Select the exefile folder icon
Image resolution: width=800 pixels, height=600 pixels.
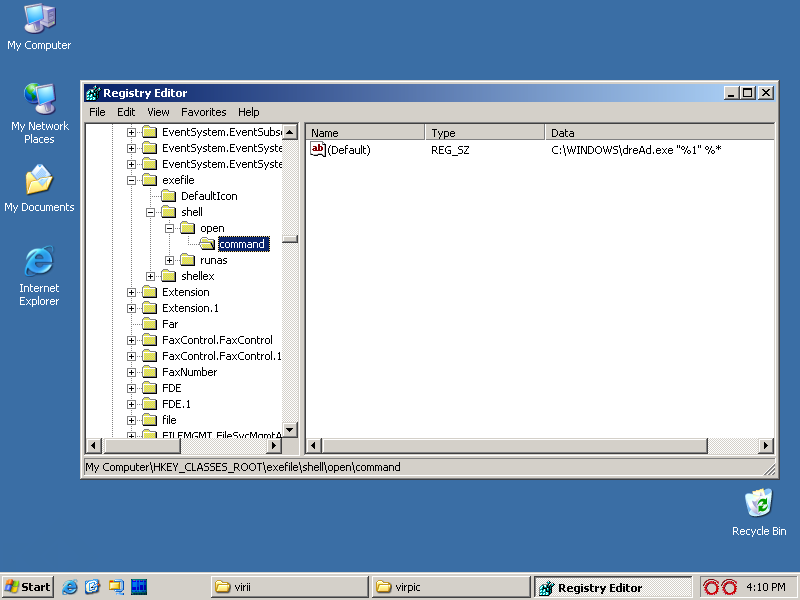(149, 180)
